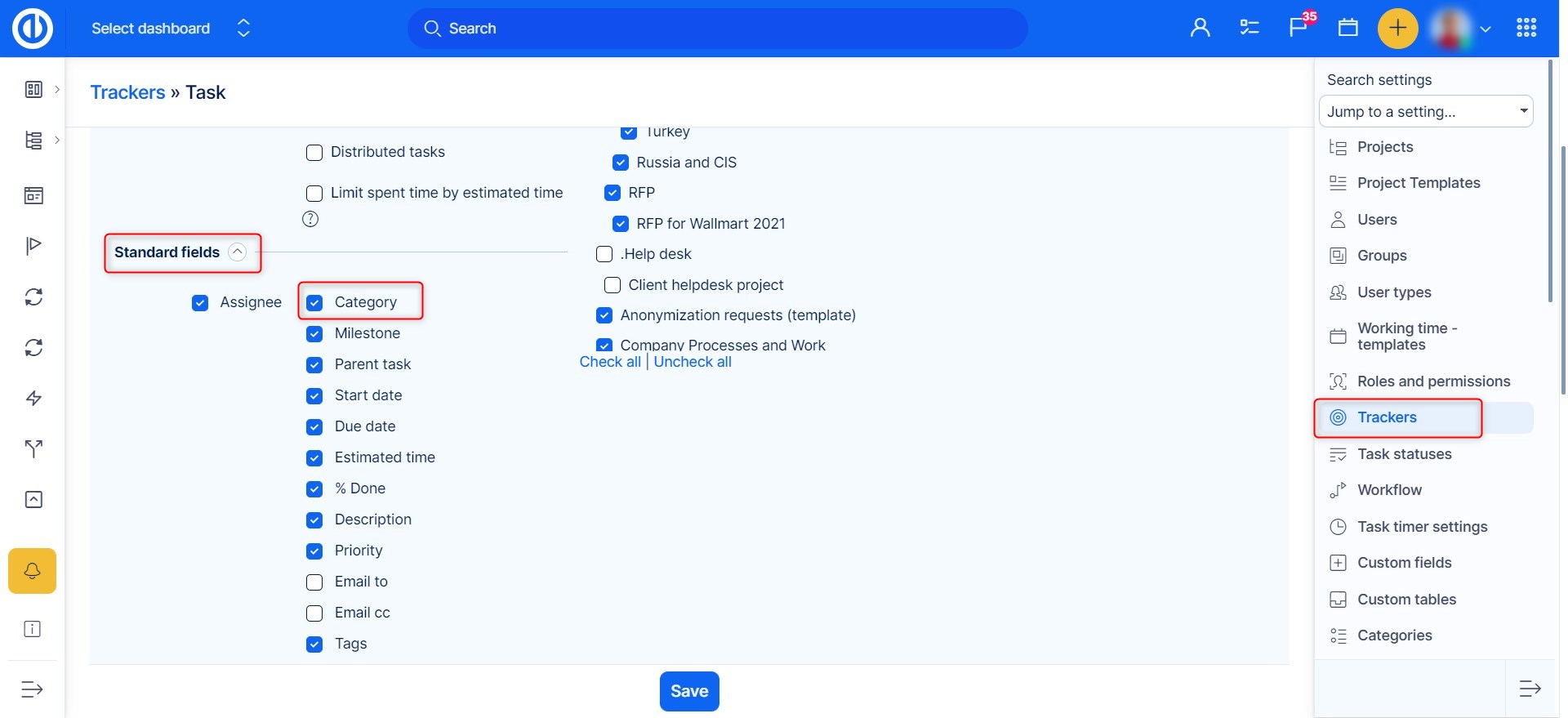Go to Workflow settings
Viewport: 1568px width, 718px height.
[x=1389, y=490]
